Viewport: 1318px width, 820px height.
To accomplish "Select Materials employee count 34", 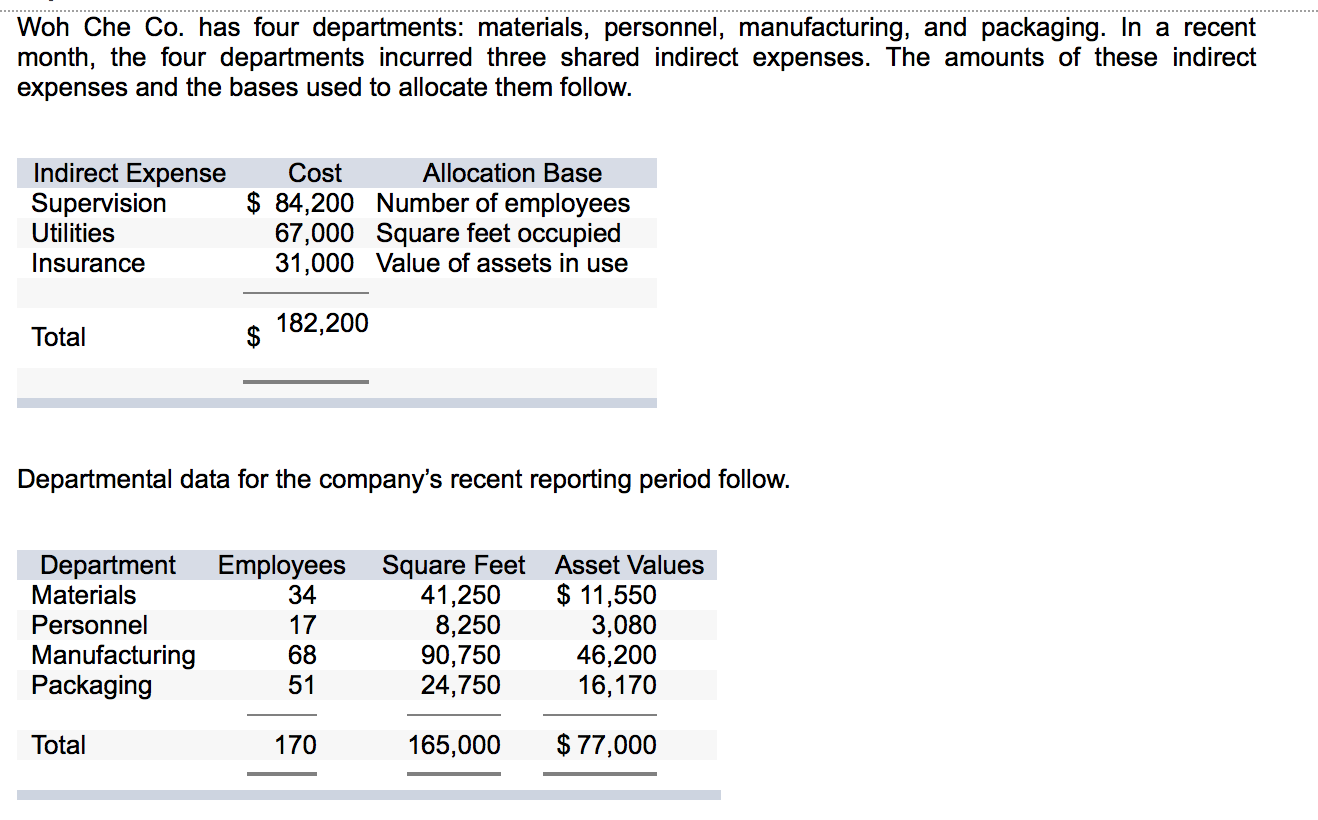I will [302, 595].
